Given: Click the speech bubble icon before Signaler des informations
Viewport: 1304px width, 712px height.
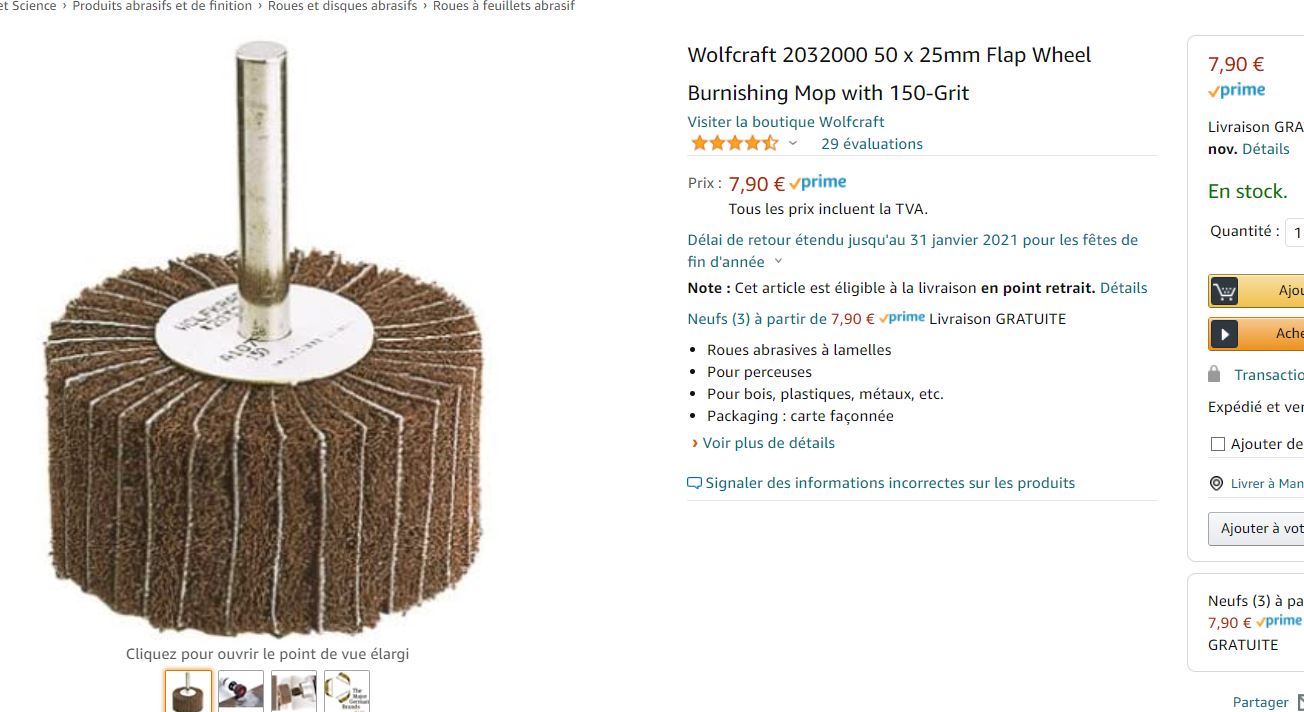Looking at the screenshot, I should click(694, 483).
